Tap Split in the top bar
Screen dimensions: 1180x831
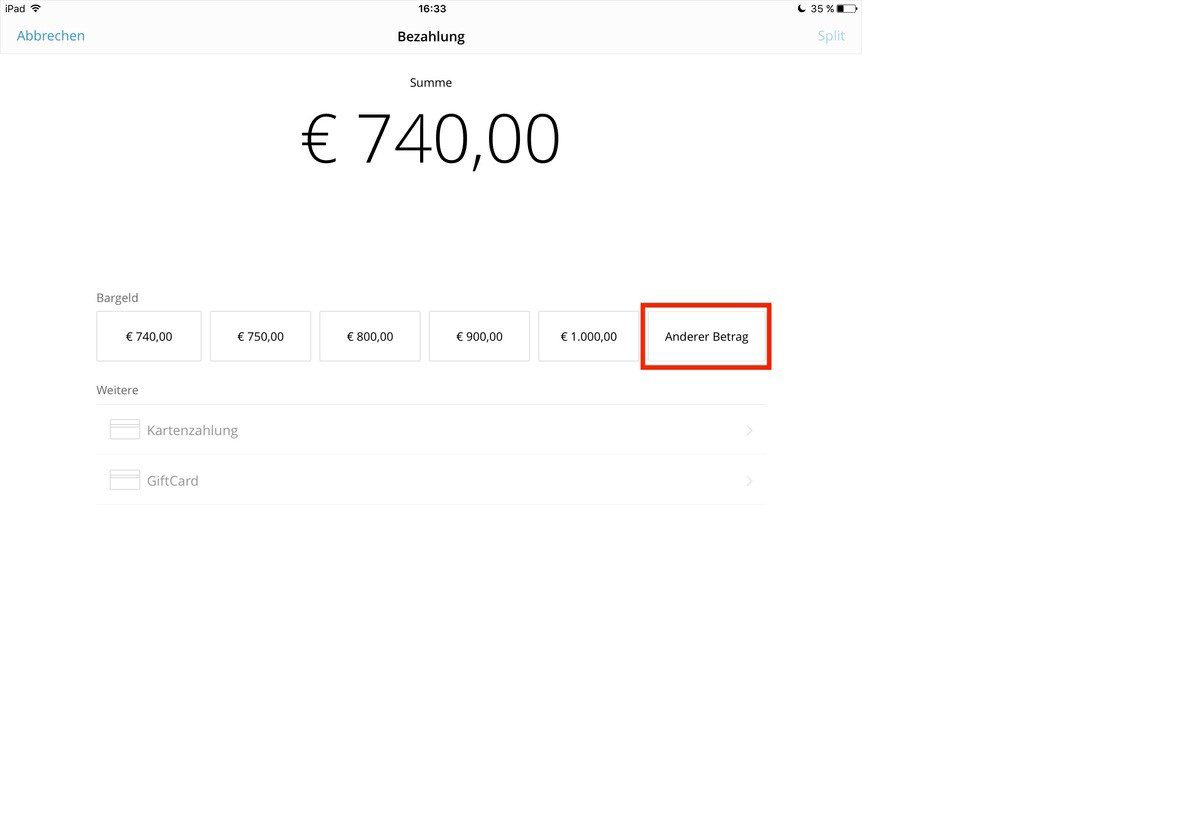click(x=831, y=36)
